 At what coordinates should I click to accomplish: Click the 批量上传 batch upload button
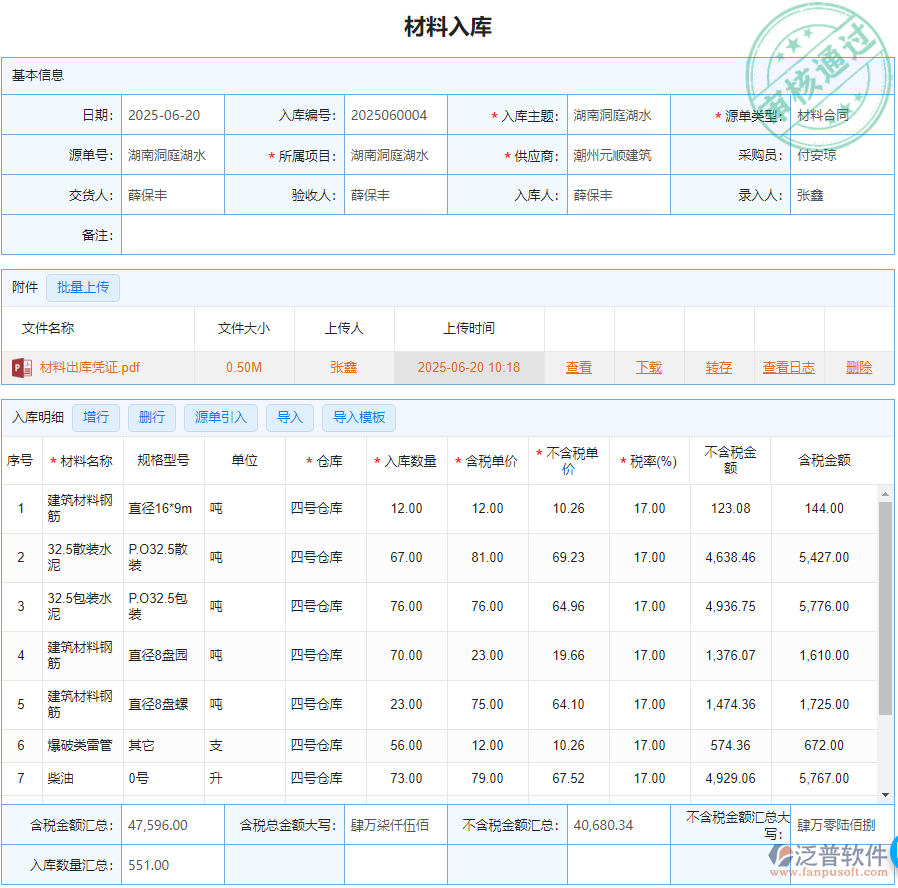(83, 287)
